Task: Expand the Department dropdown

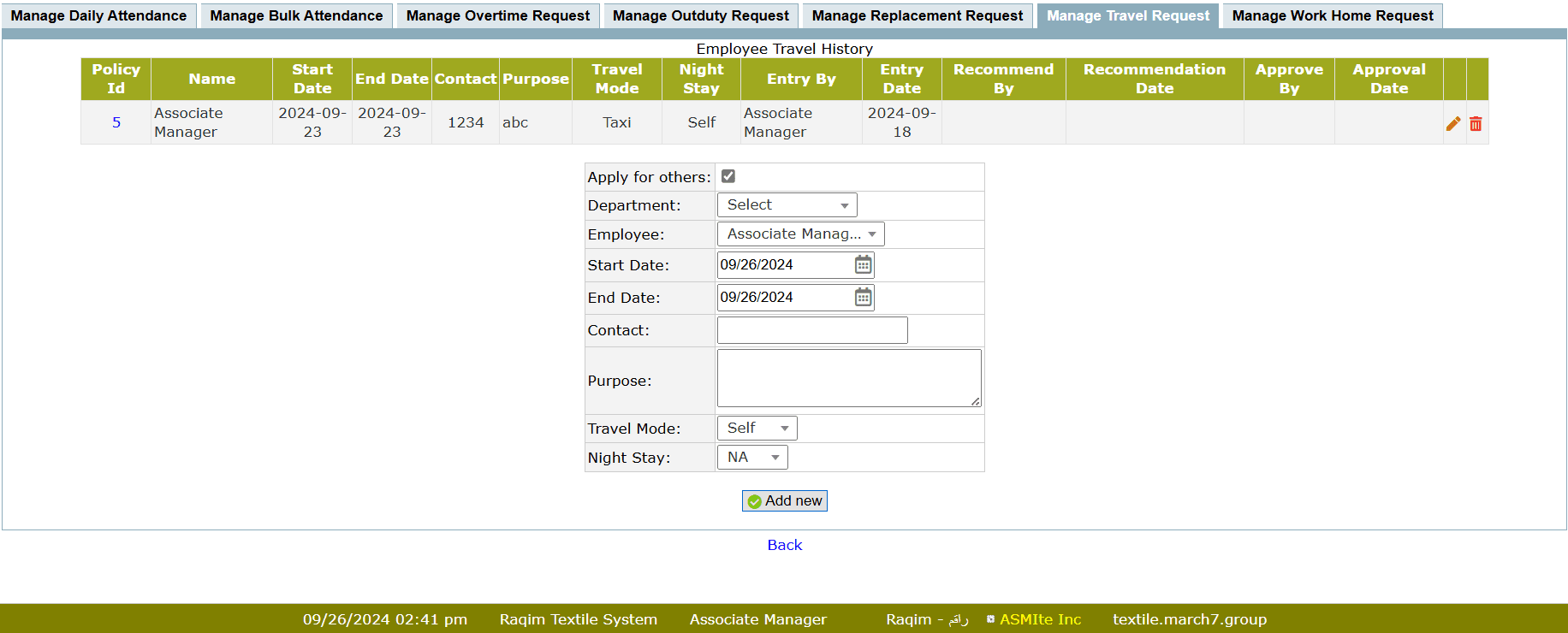Action: pos(787,205)
